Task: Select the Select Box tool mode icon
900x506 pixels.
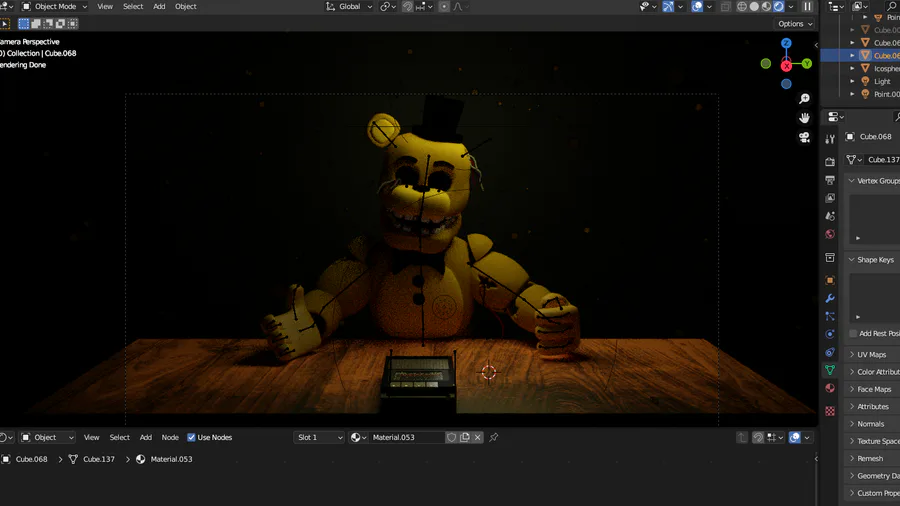Action: (24, 24)
